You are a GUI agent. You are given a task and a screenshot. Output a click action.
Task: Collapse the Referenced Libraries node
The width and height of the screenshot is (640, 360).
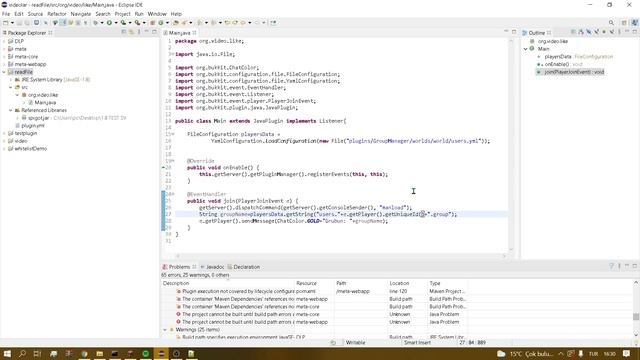11,110
